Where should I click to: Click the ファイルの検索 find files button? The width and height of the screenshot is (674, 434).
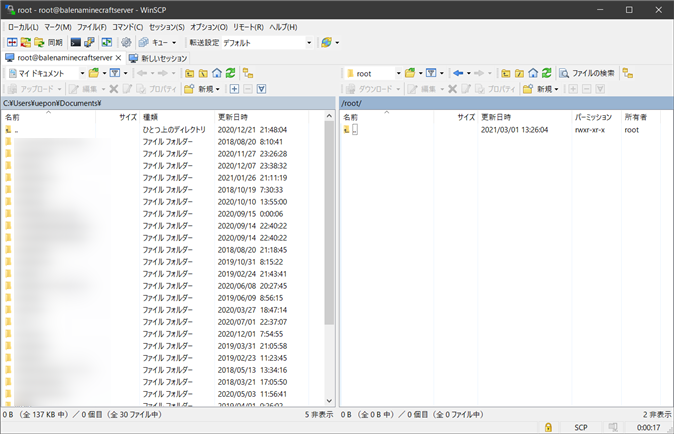click(587, 73)
